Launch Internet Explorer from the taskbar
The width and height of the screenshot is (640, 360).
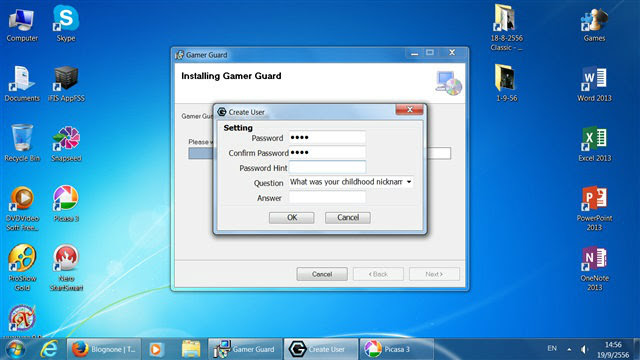pyautogui.click(x=49, y=349)
